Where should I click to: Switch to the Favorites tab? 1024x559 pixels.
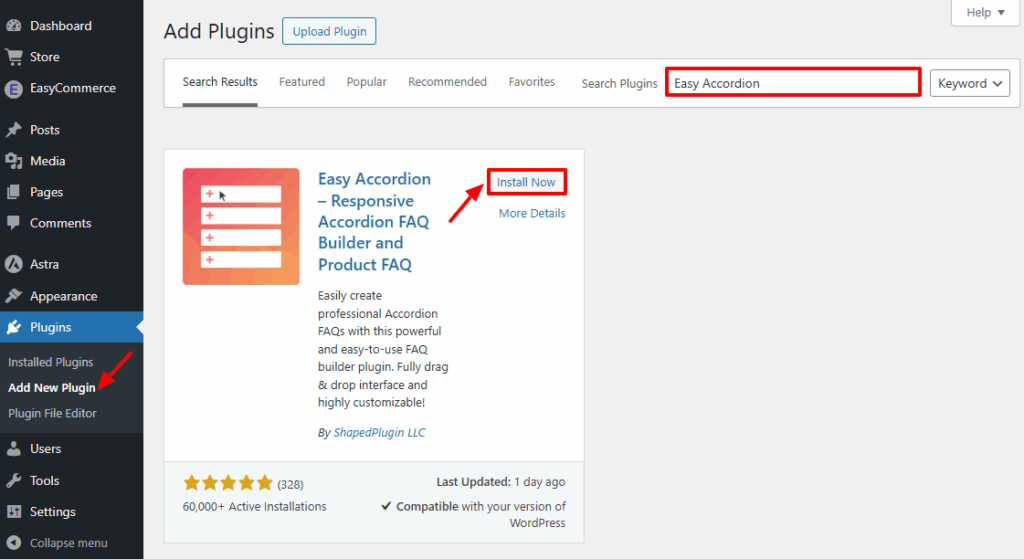point(532,82)
